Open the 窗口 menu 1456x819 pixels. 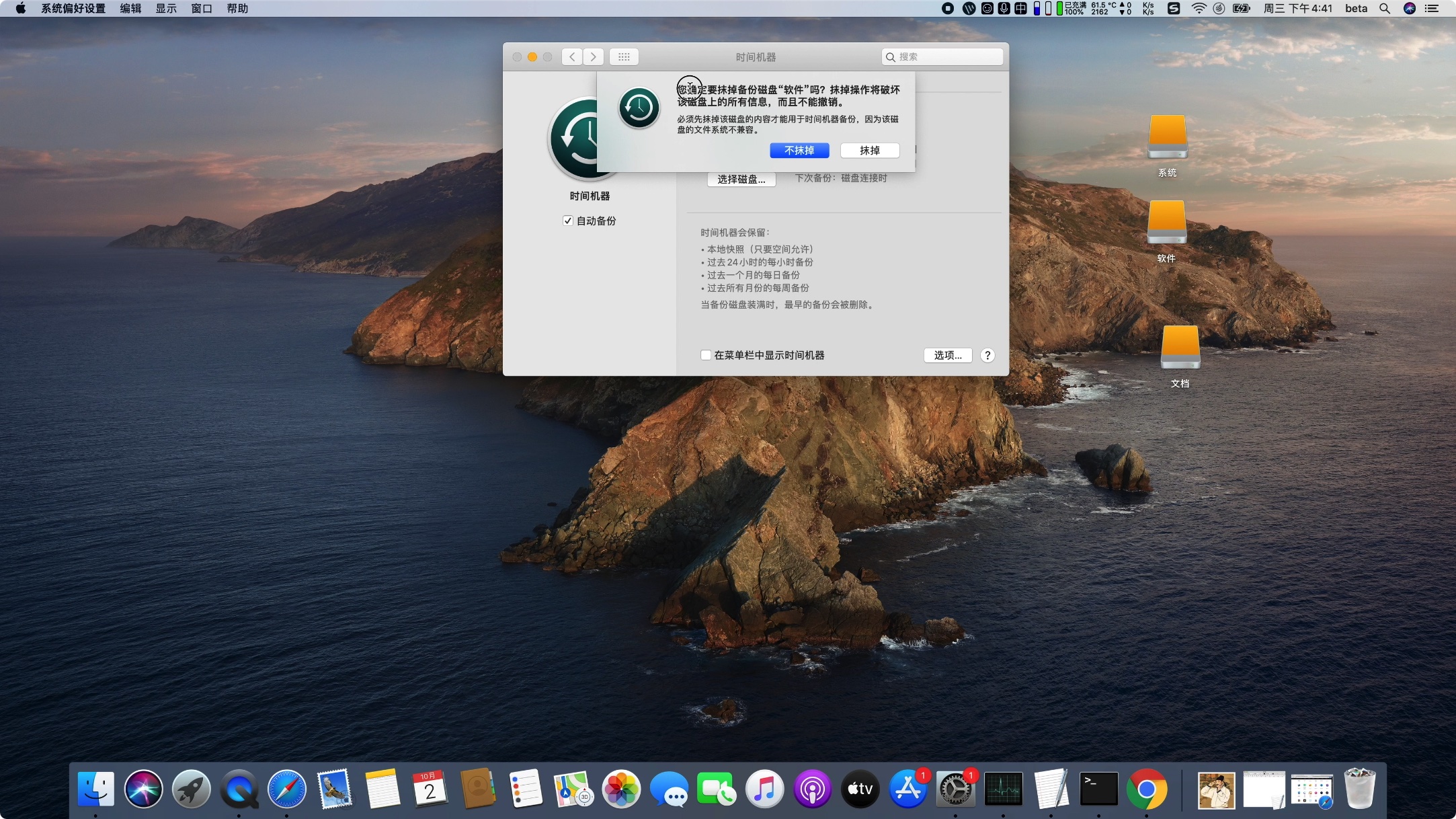tap(202, 8)
